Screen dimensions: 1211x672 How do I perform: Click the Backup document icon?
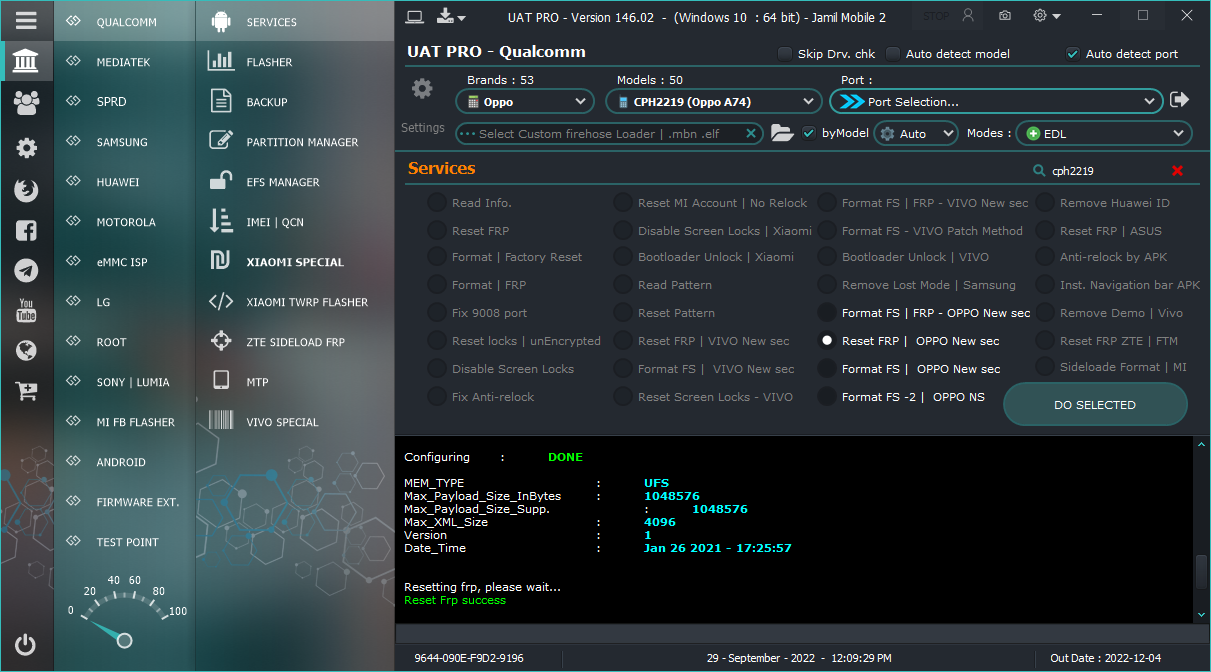pyautogui.click(x=221, y=101)
